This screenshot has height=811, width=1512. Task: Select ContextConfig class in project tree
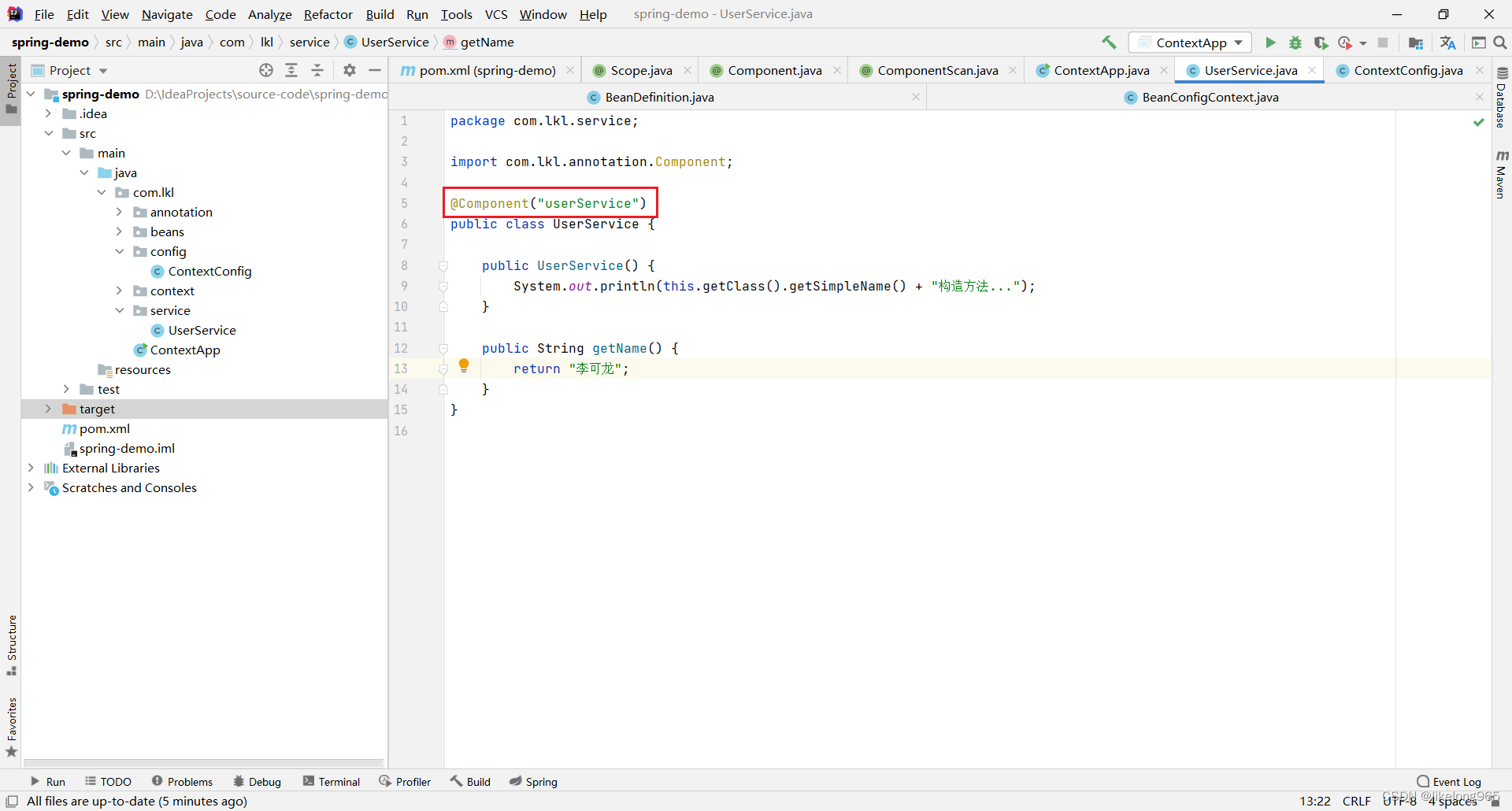pos(209,271)
